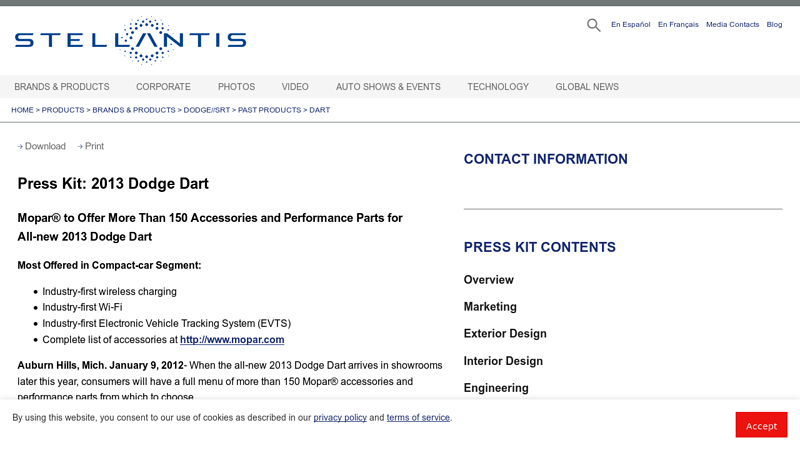Open PAST PRODUCTS breadcrumb link
The width and height of the screenshot is (800, 450).
269,110
